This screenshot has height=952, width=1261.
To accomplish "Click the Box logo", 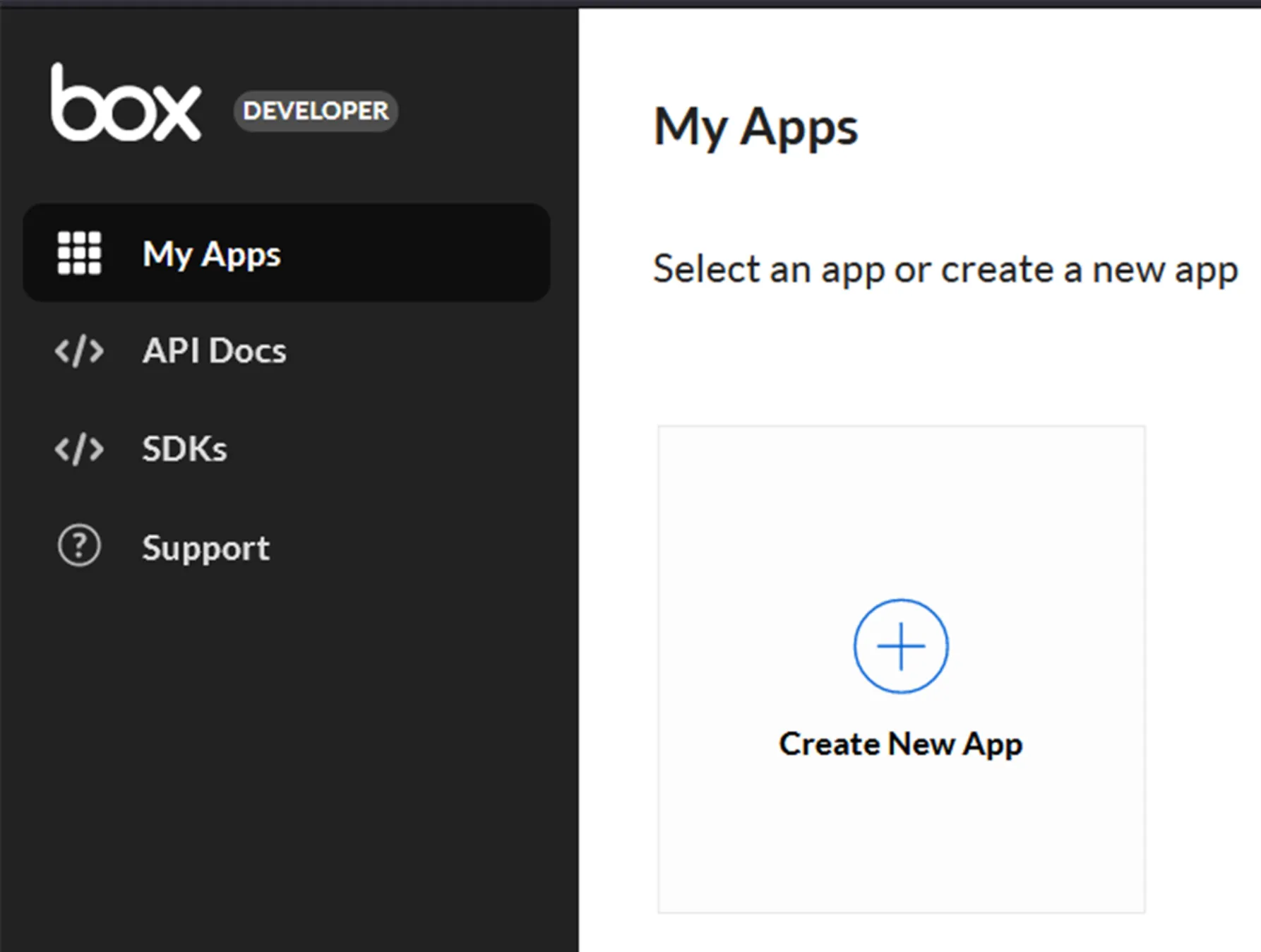I will [x=126, y=102].
